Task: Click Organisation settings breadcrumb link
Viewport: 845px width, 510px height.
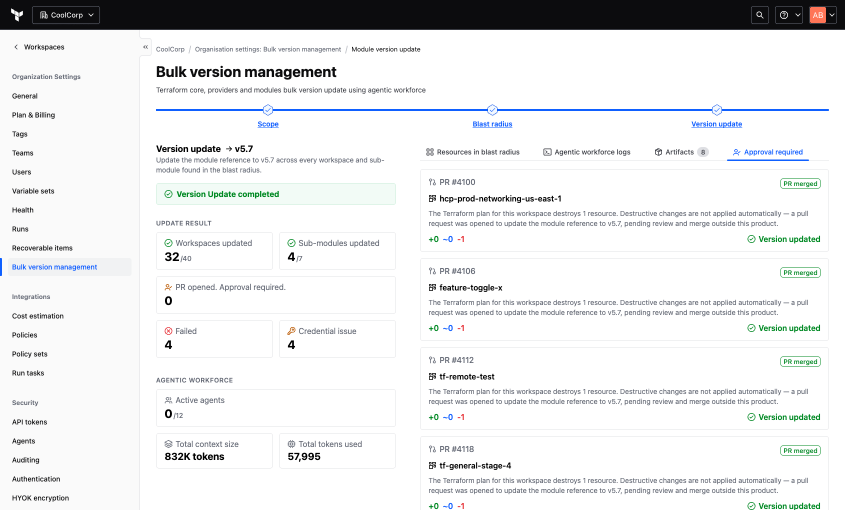Action: pyautogui.click(x=268, y=49)
